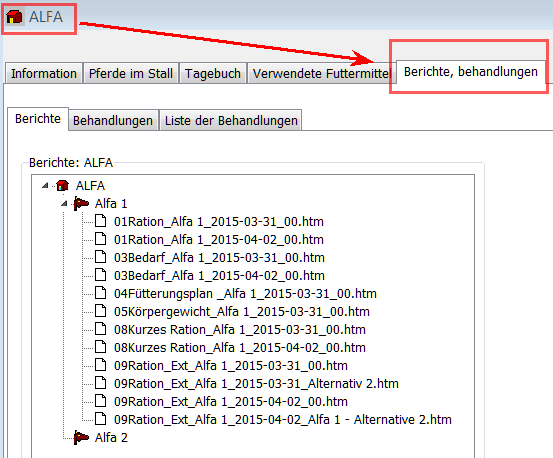The width and height of the screenshot is (553, 458).
Task: Click file icon of 01Ration_Alfa 1_2015-03-31_00.htm
Action: tap(101, 221)
